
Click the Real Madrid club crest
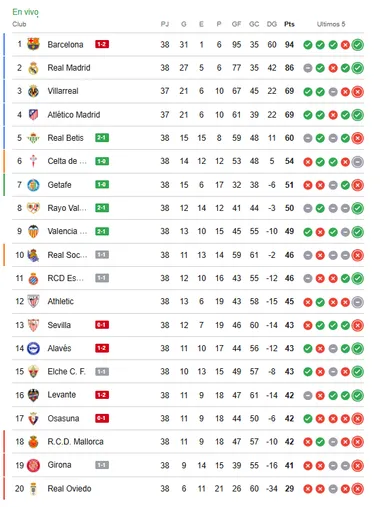33,68
